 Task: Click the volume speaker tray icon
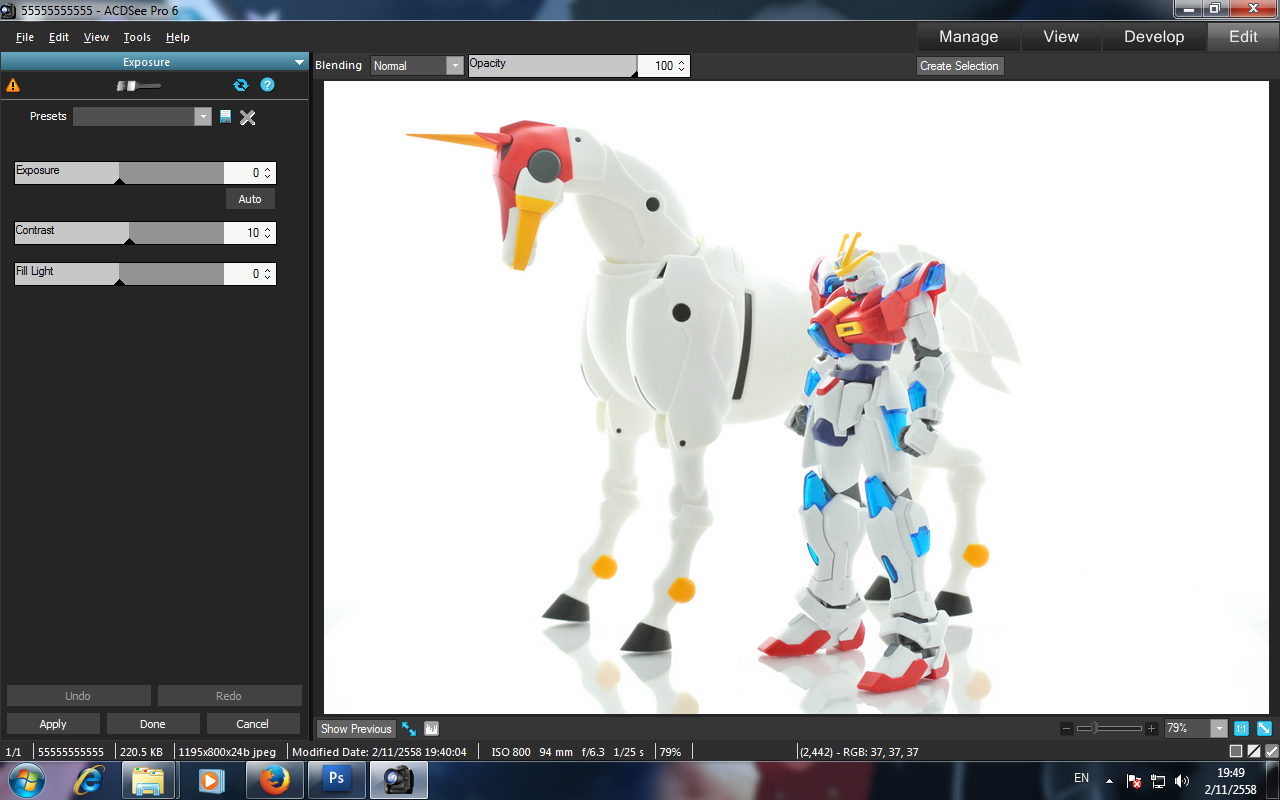pyautogui.click(x=1182, y=780)
